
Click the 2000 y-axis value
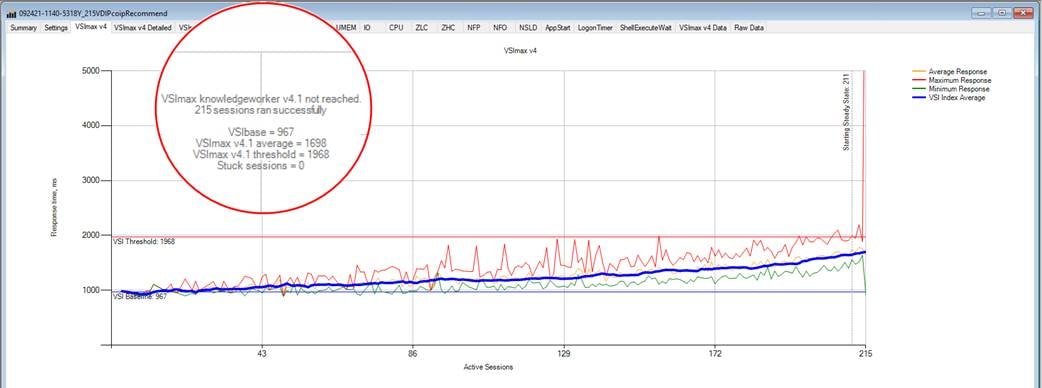pos(91,235)
